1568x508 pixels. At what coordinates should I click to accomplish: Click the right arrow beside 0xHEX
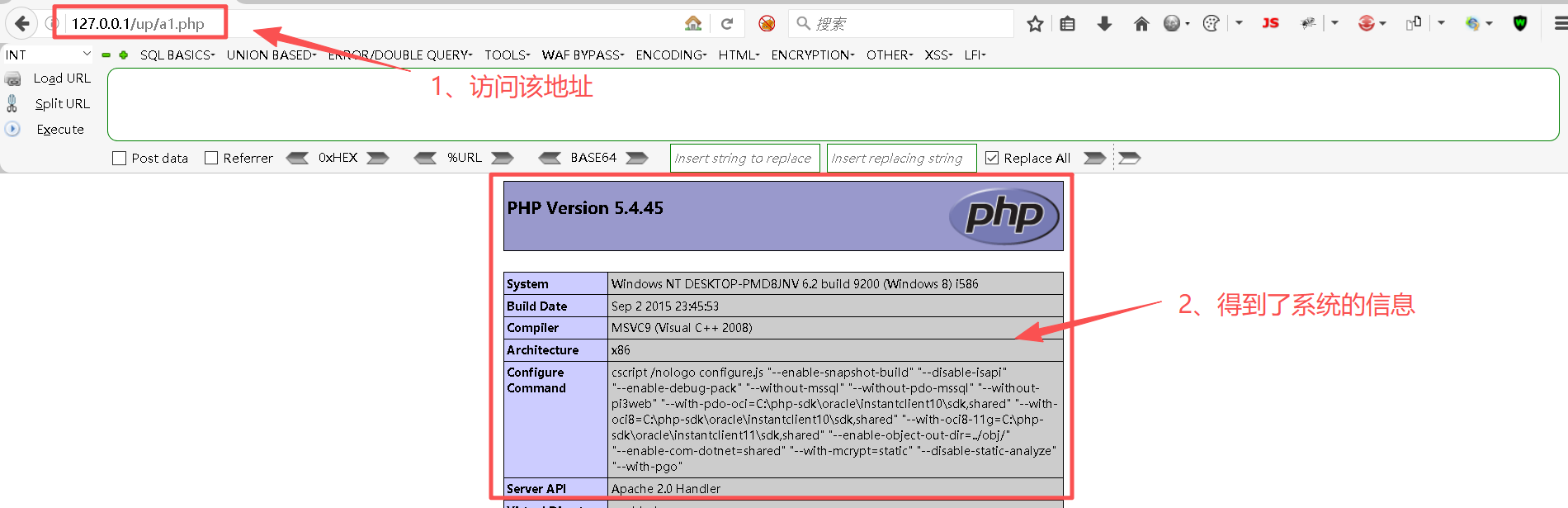click(378, 158)
